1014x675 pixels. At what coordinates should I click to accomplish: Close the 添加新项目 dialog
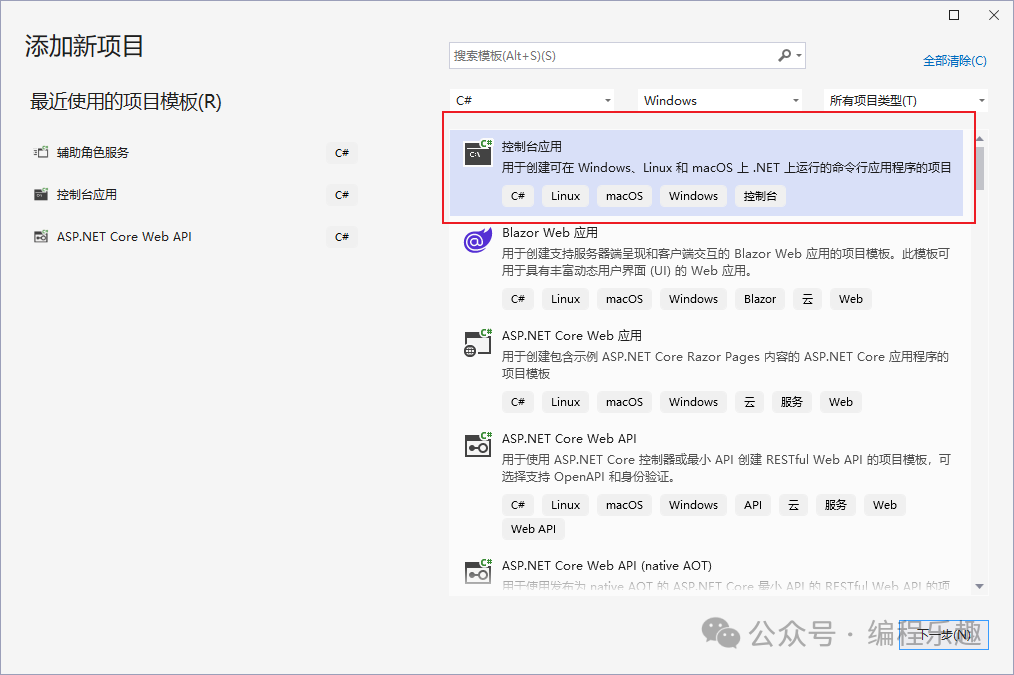point(994,15)
